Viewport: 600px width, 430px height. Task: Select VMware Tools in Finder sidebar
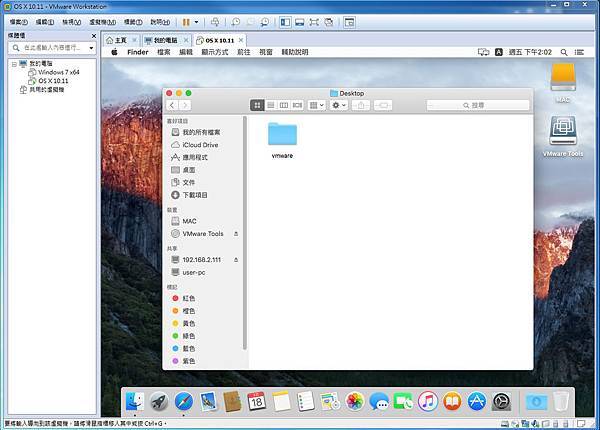coord(203,234)
